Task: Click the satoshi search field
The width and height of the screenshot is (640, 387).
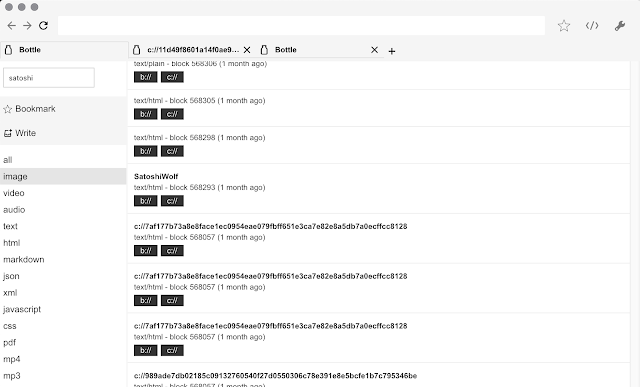Action: pos(49,78)
